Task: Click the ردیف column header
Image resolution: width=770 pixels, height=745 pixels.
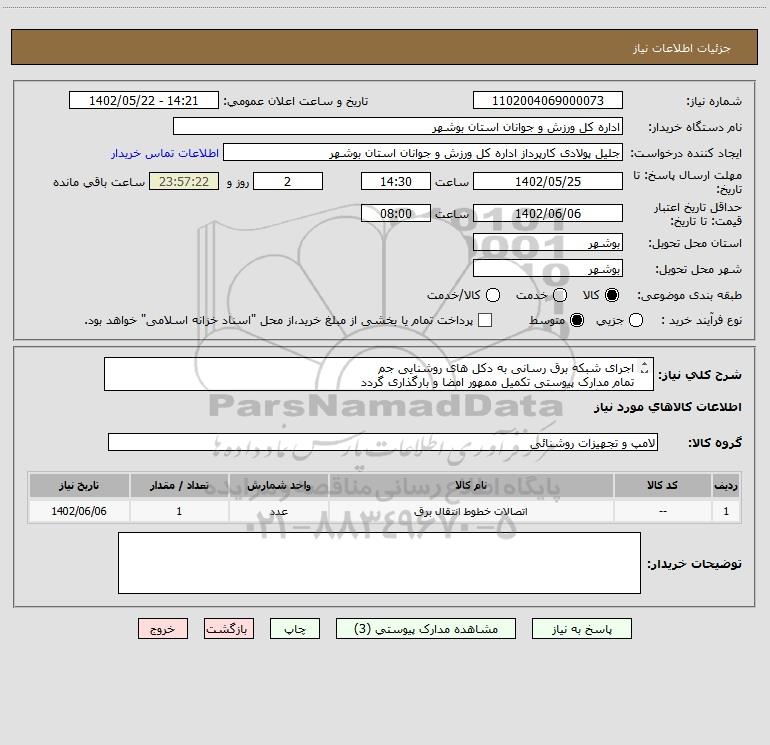Action: [x=726, y=485]
